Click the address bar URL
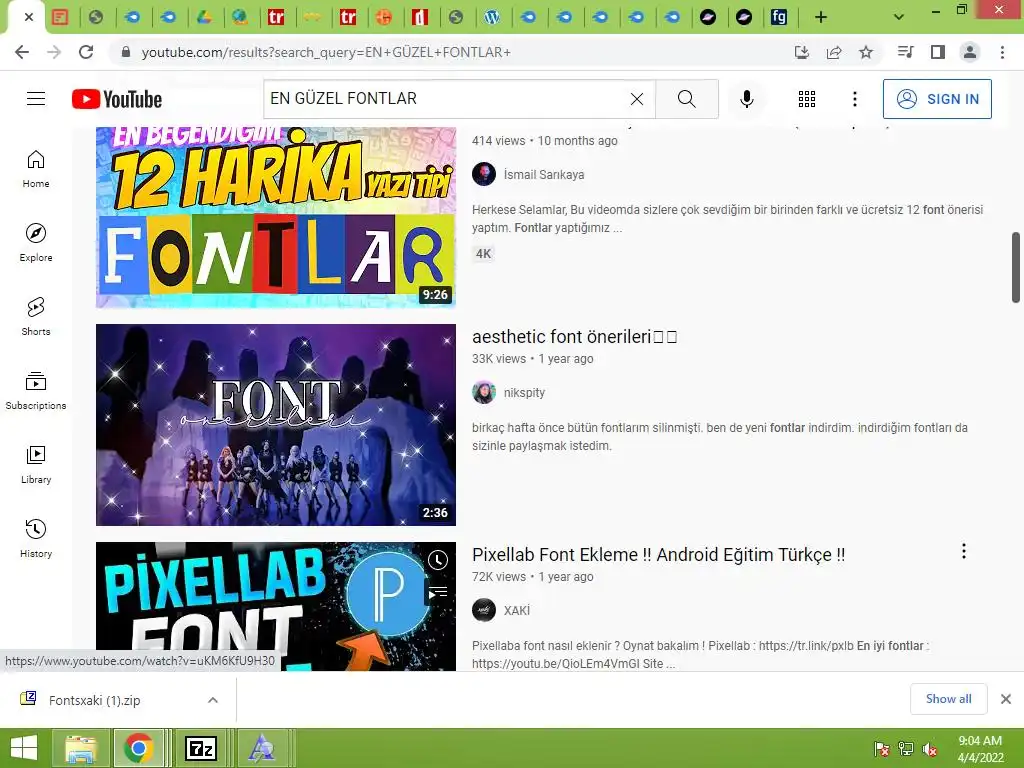The width and height of the screenshot is (1024, 768). pyautogui.click(x=326, y=52)
